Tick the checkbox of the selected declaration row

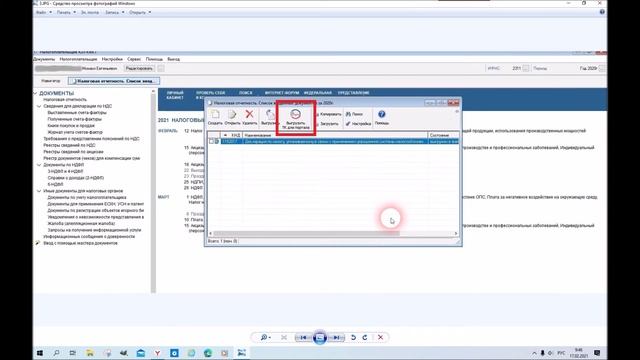pos(211,141)
